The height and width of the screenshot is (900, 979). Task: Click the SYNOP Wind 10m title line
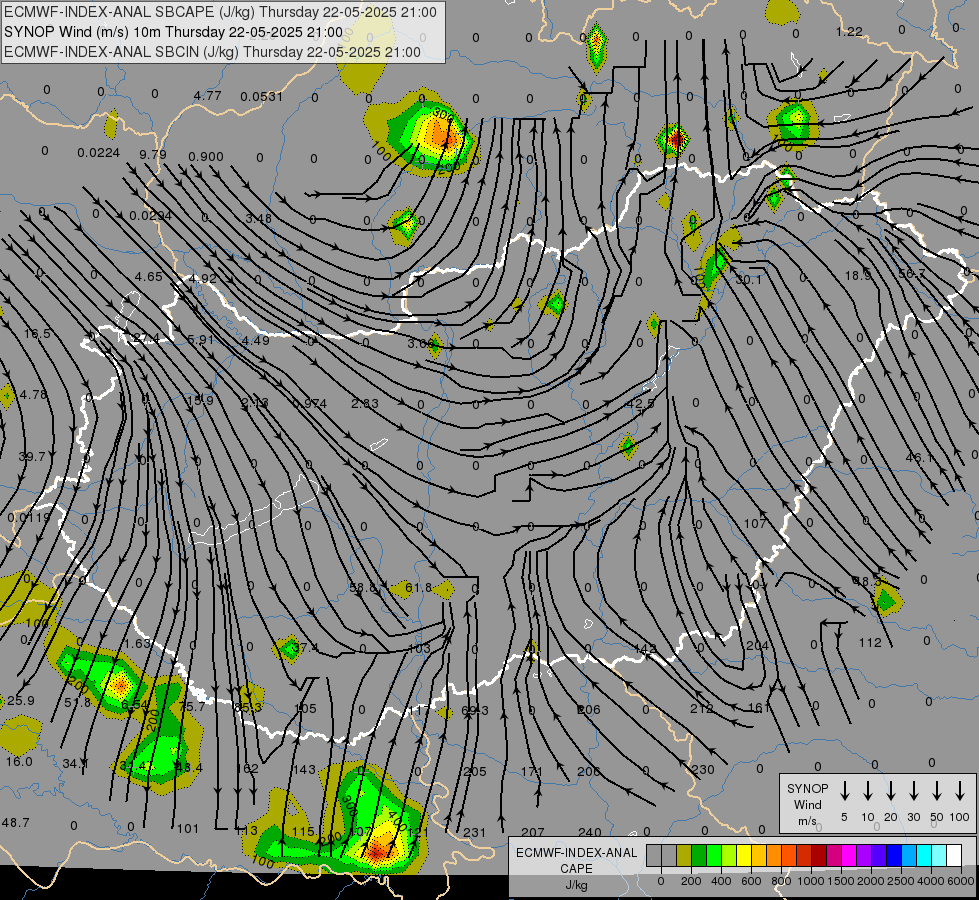174,32
